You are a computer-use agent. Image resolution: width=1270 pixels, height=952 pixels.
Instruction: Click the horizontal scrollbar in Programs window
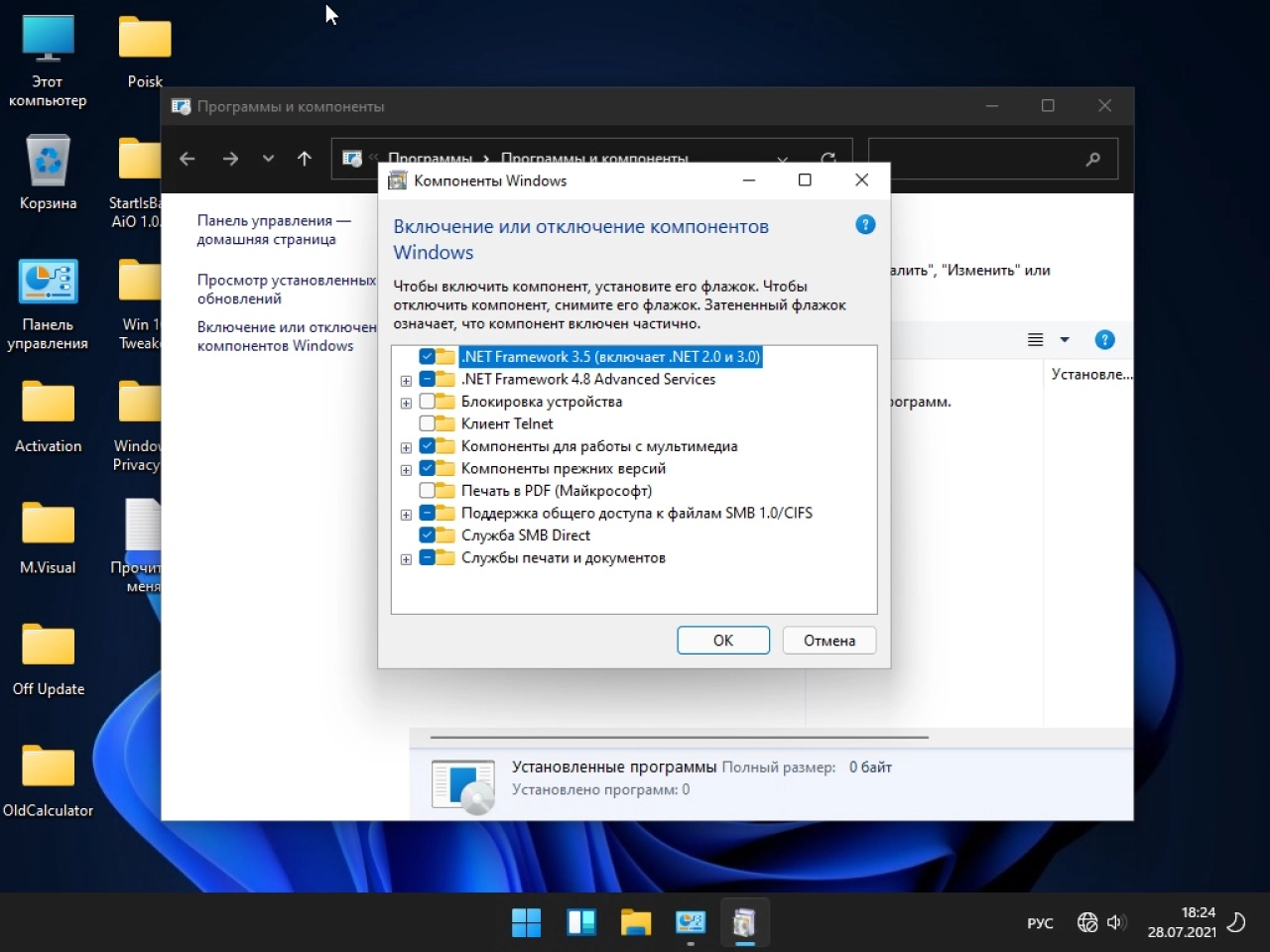(x=680, y=738)
